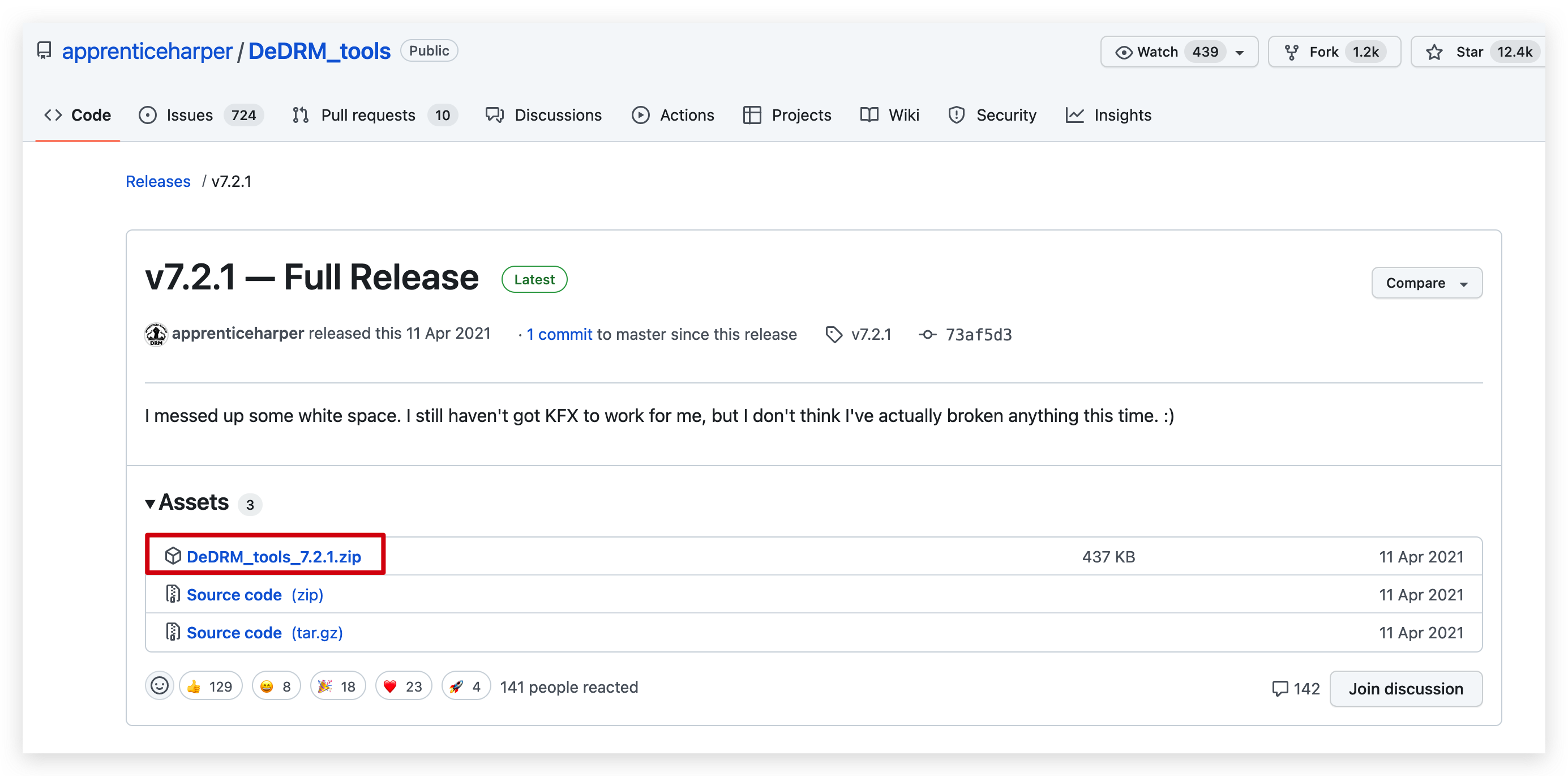Go to the Discussions tab
The height and width of the screenshot is (776, 1568).
543,114
